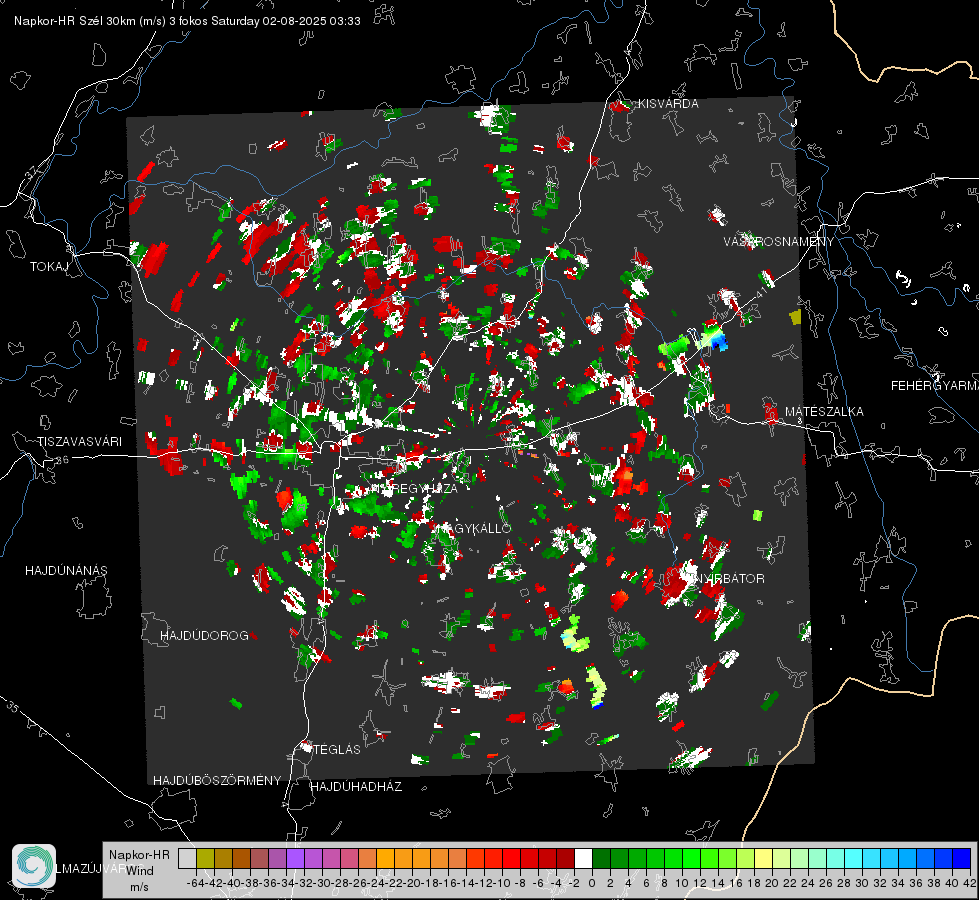Pick the bright red swatch labeled -10
This screenshot has width=979, height=900.
point(511,859)
